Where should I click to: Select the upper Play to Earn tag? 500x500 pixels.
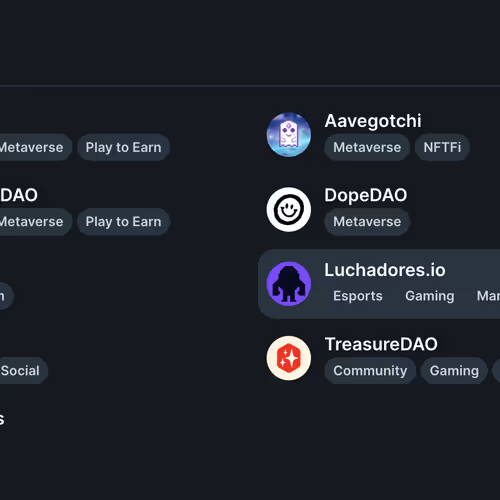[x=123, y=147]
